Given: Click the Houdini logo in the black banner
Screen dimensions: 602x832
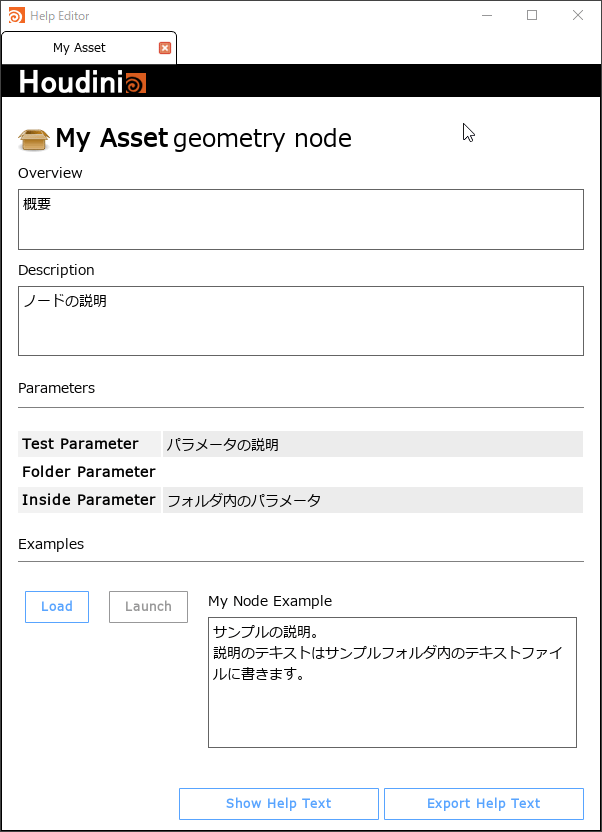Looking at the screenshot, I should coord(83,82).
